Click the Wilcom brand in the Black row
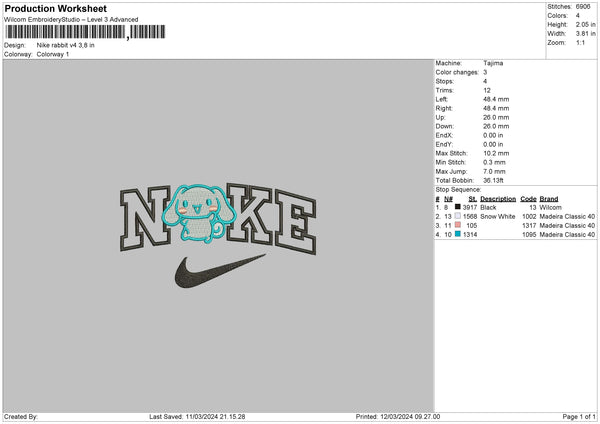The image size is (600, 424). pyautogui.click(x=550, y=207)
